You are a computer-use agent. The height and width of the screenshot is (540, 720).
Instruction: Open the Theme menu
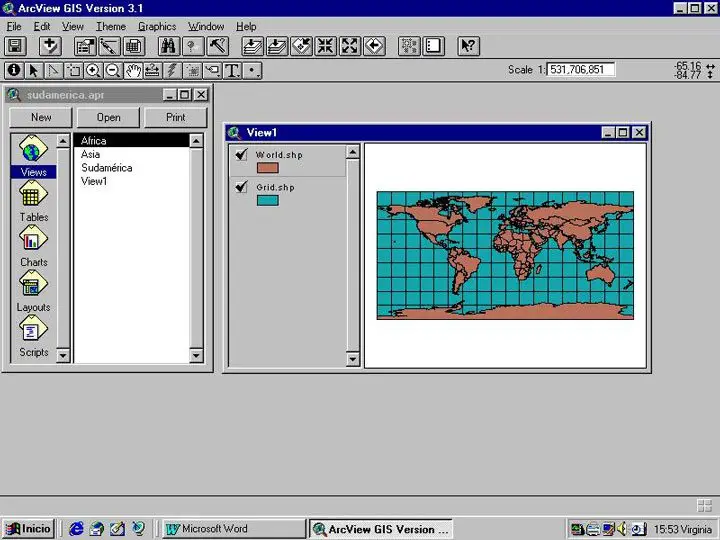click(110, 26)
